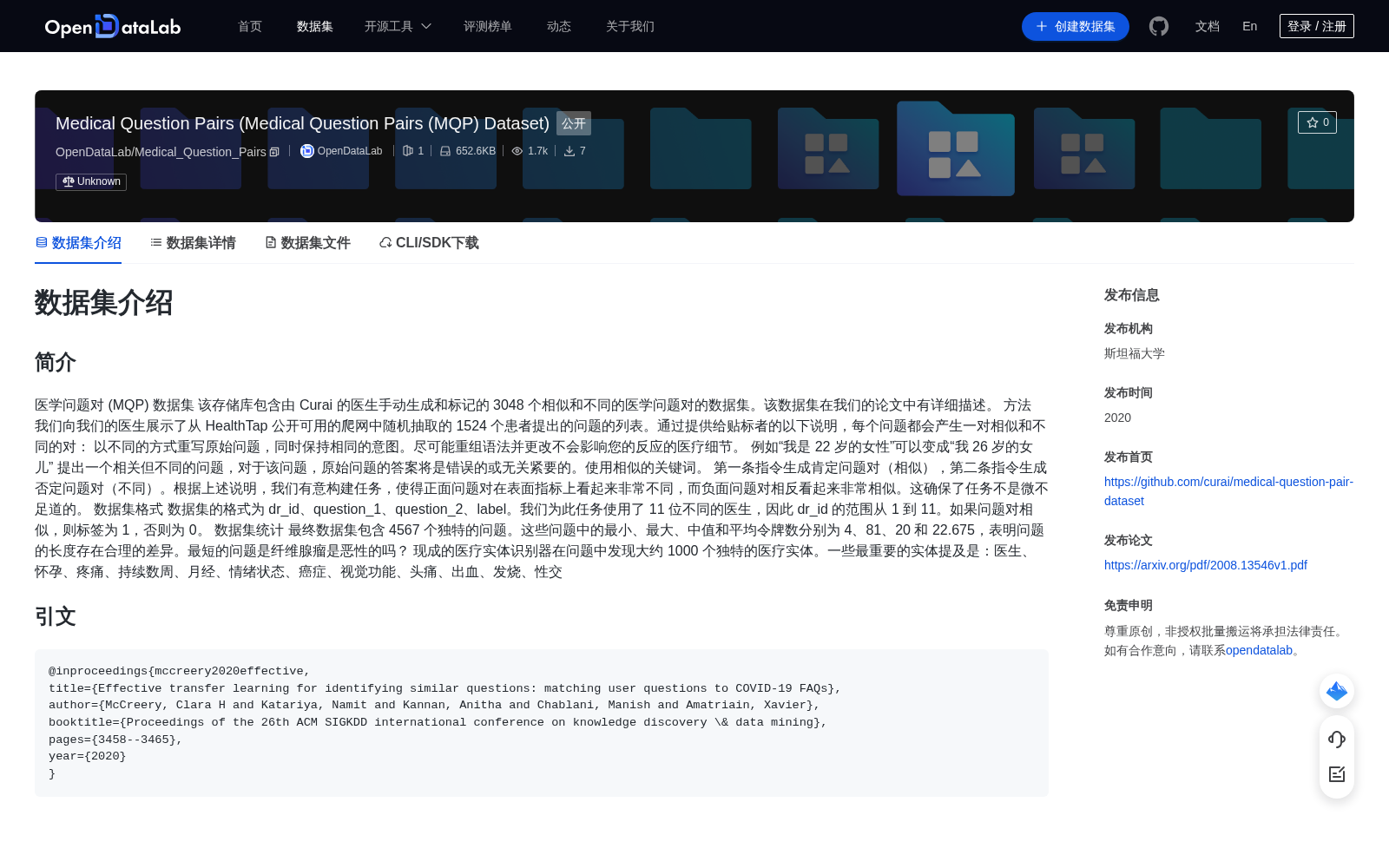Expand the 开源工具 dropdown menu
Viewport: 1389px width, 868px height.
tap(398, 26)
